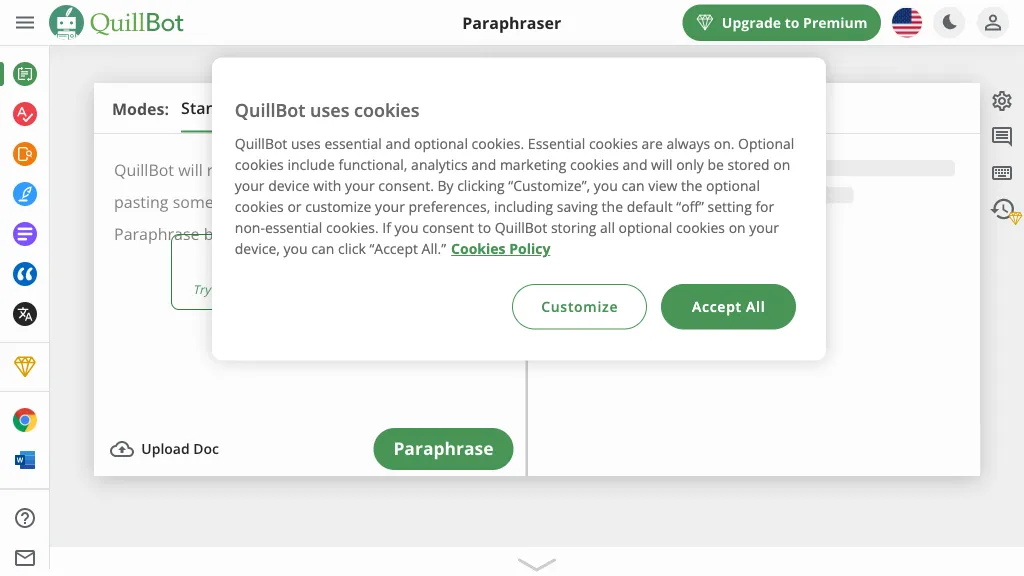
Task: Open the user account menu
Action: pyautogui.click(x=992, y=23)
